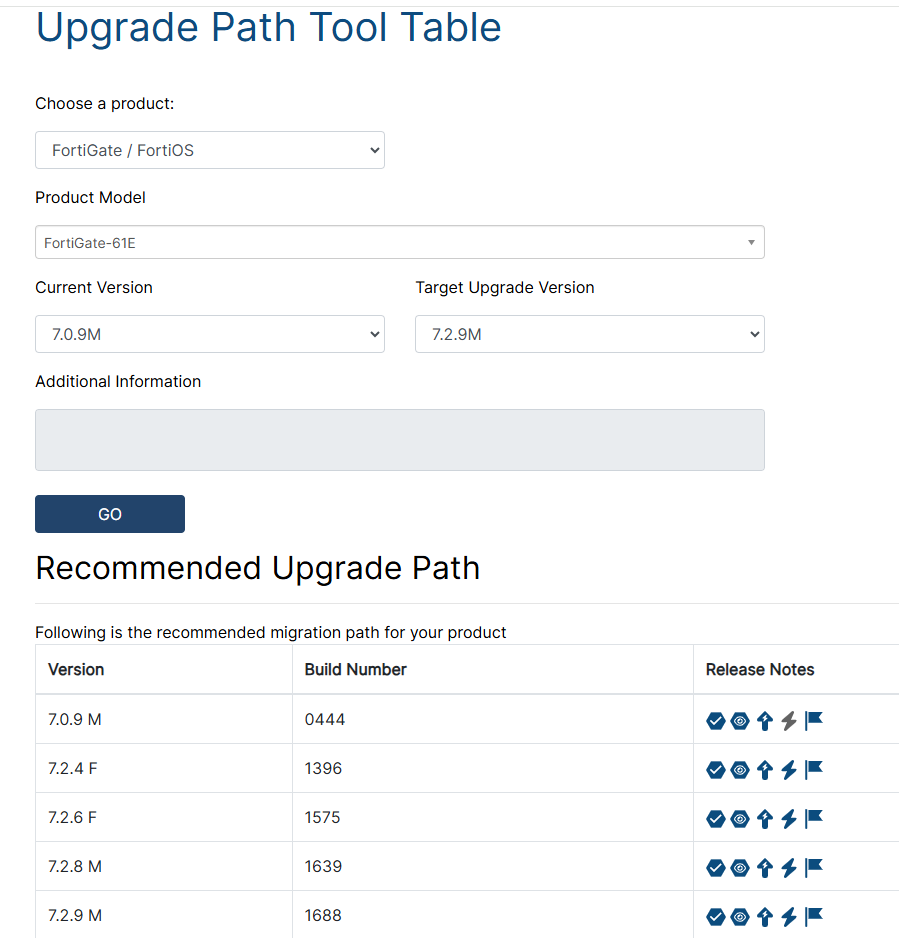
Task: Click the Product Model label
Action: coord(90,197)
